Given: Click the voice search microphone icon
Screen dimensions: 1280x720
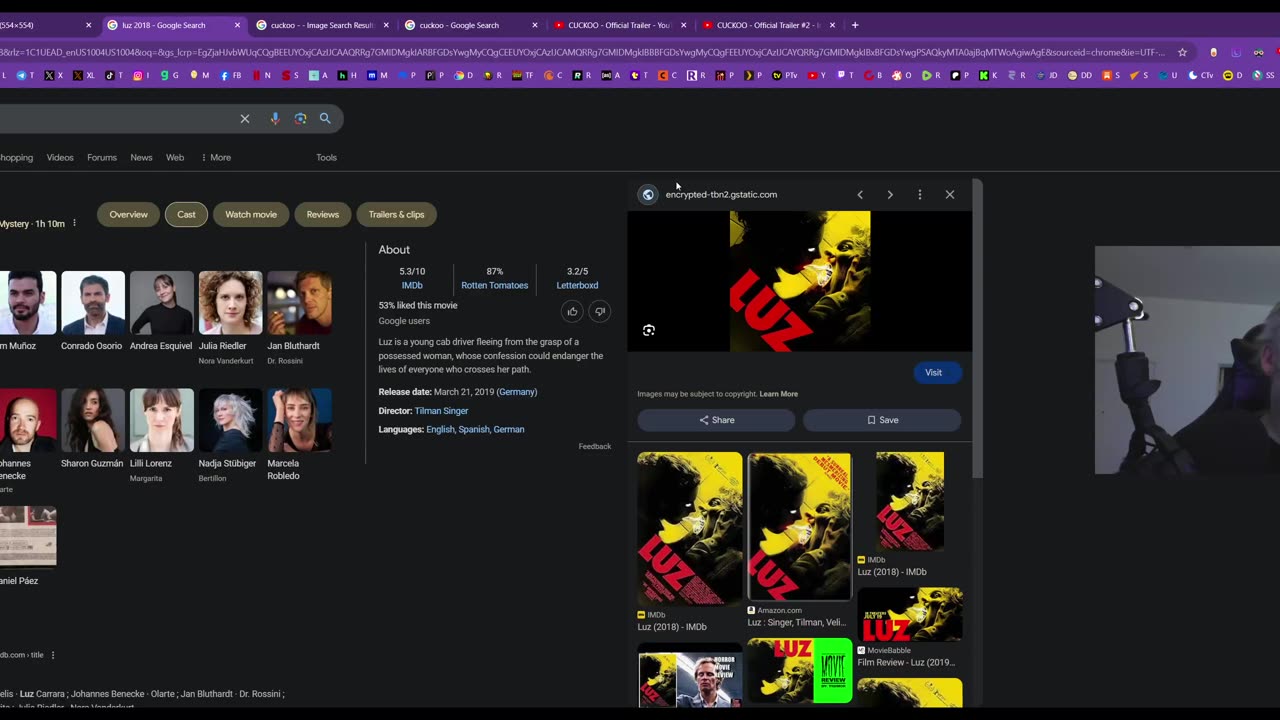Looking at the screenshot, I should (274, 119).
